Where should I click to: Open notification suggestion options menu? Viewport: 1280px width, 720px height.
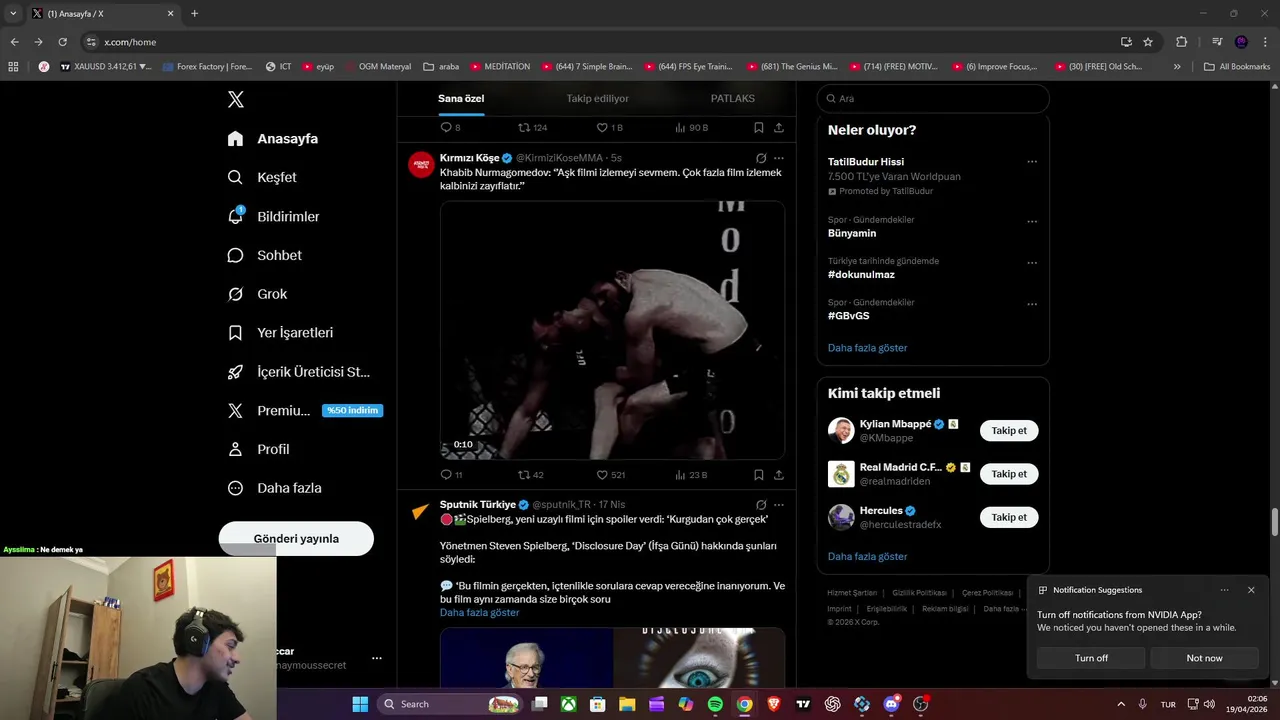(1224, 590)
